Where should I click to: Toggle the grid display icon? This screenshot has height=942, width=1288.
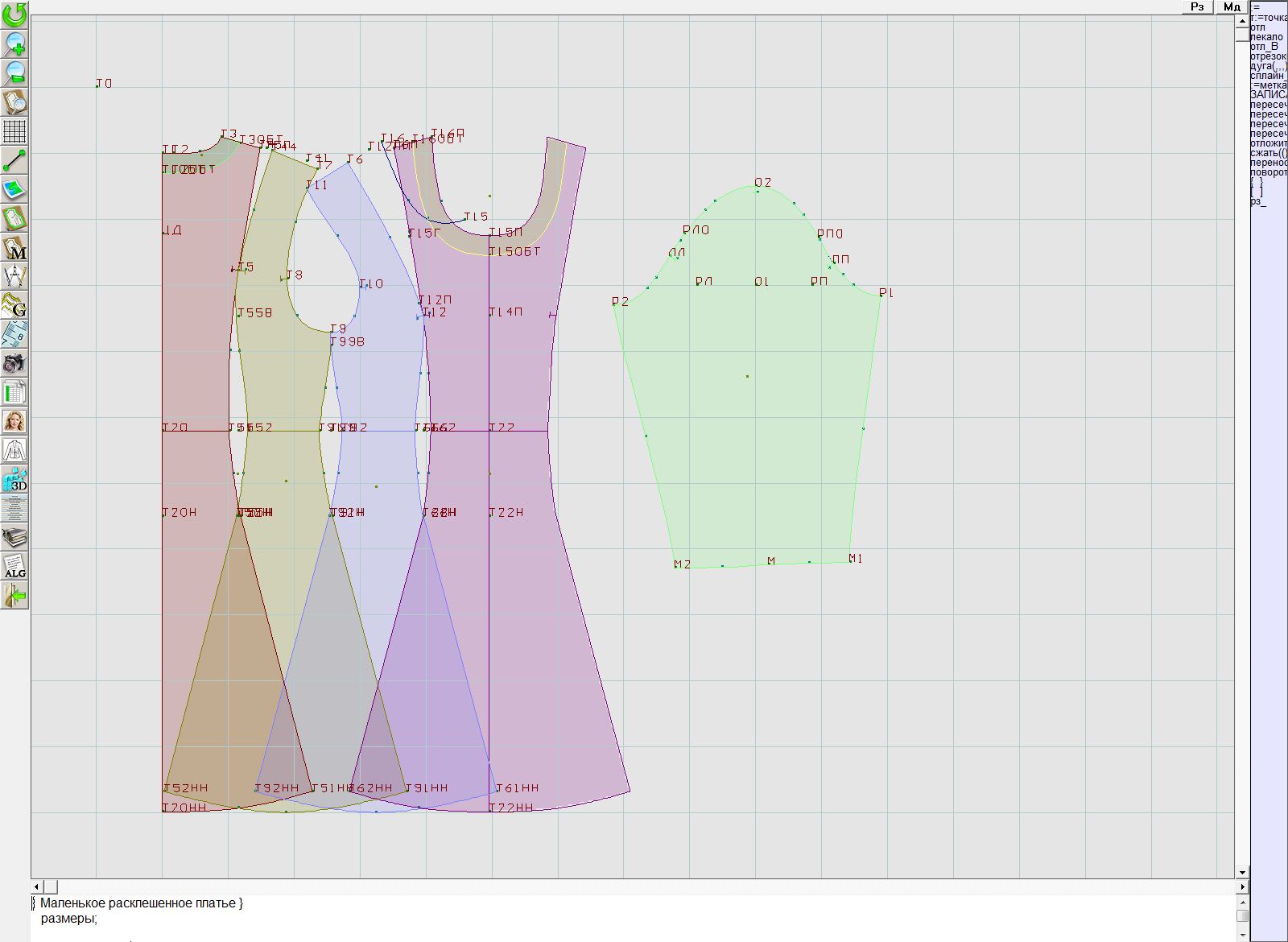click(14, 131)
